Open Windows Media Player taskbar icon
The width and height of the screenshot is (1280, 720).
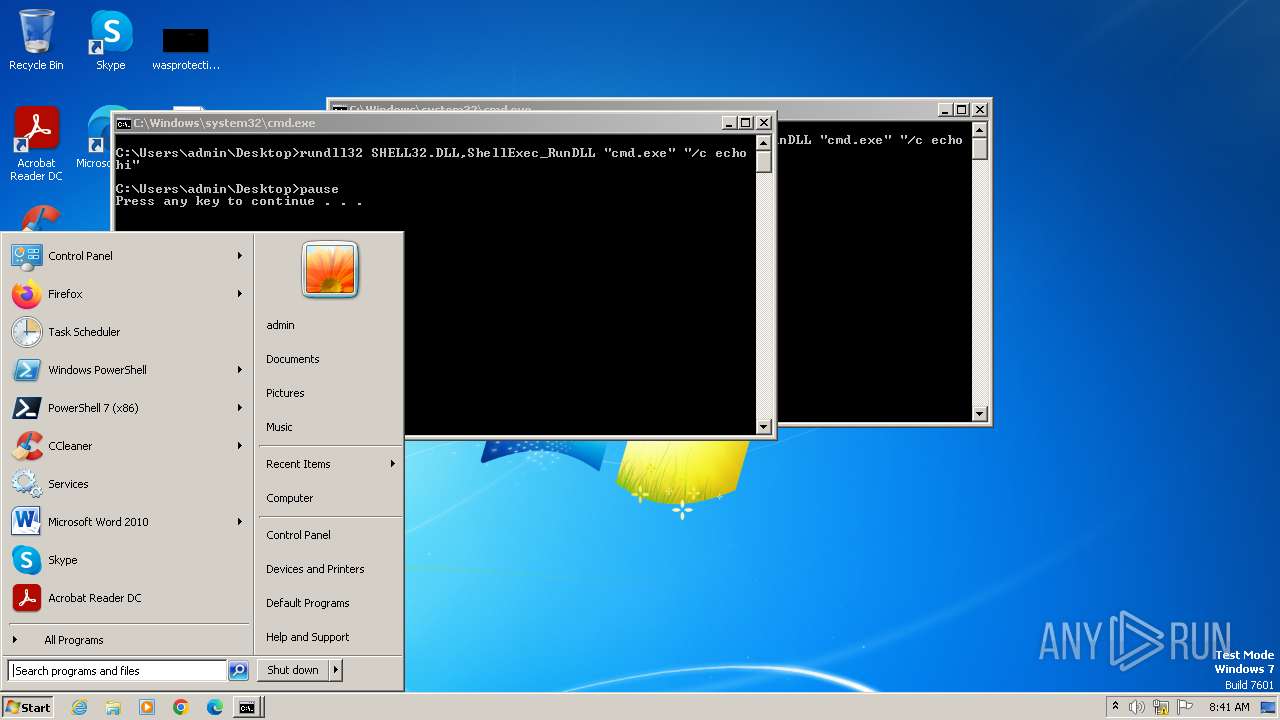click(147, 707)
